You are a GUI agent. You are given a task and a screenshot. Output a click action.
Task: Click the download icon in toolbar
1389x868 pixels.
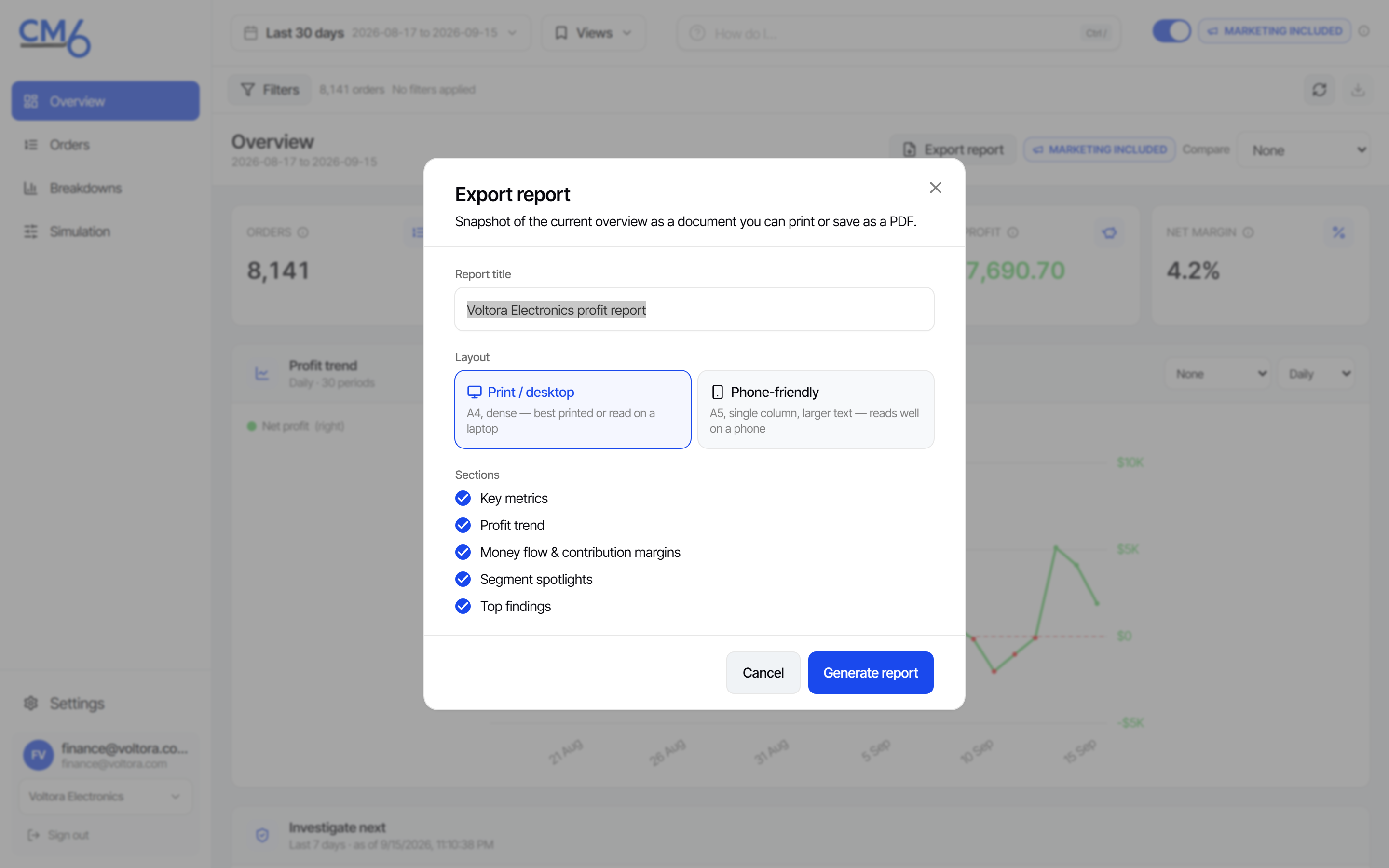point(1358,90)
